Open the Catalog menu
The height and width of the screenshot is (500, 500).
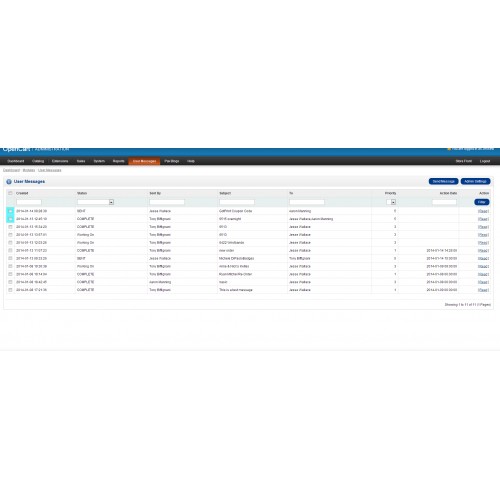[x=38, y=161]
